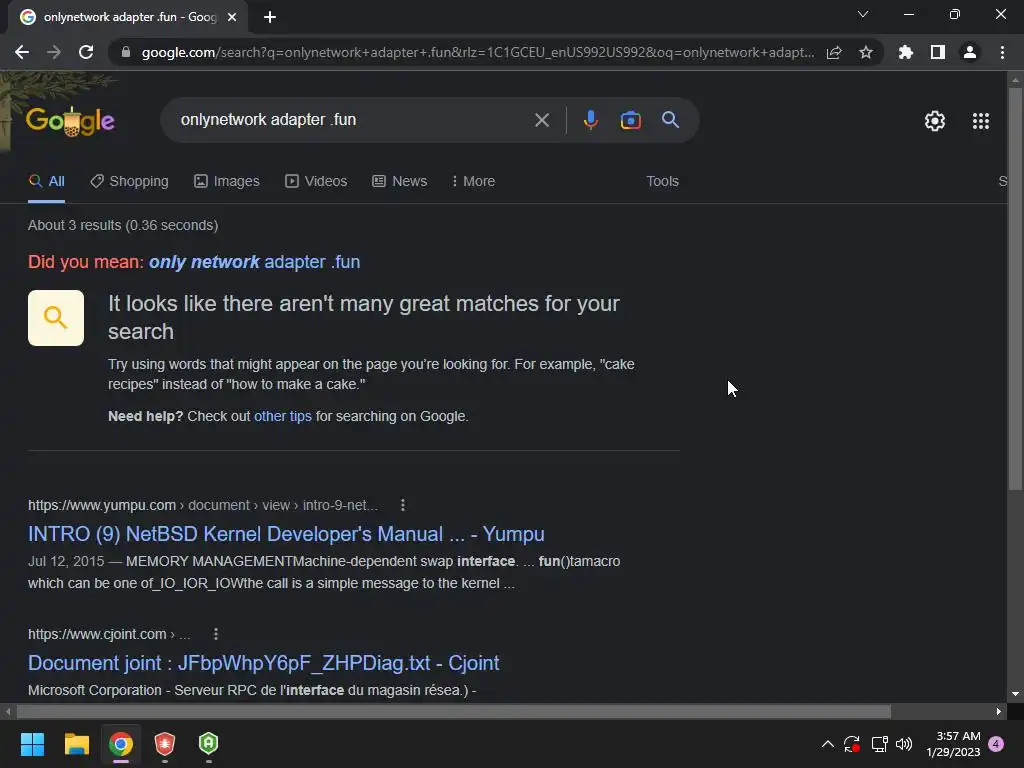Open Windows Start menu
1024x768 pixels.
pos(32,744)
